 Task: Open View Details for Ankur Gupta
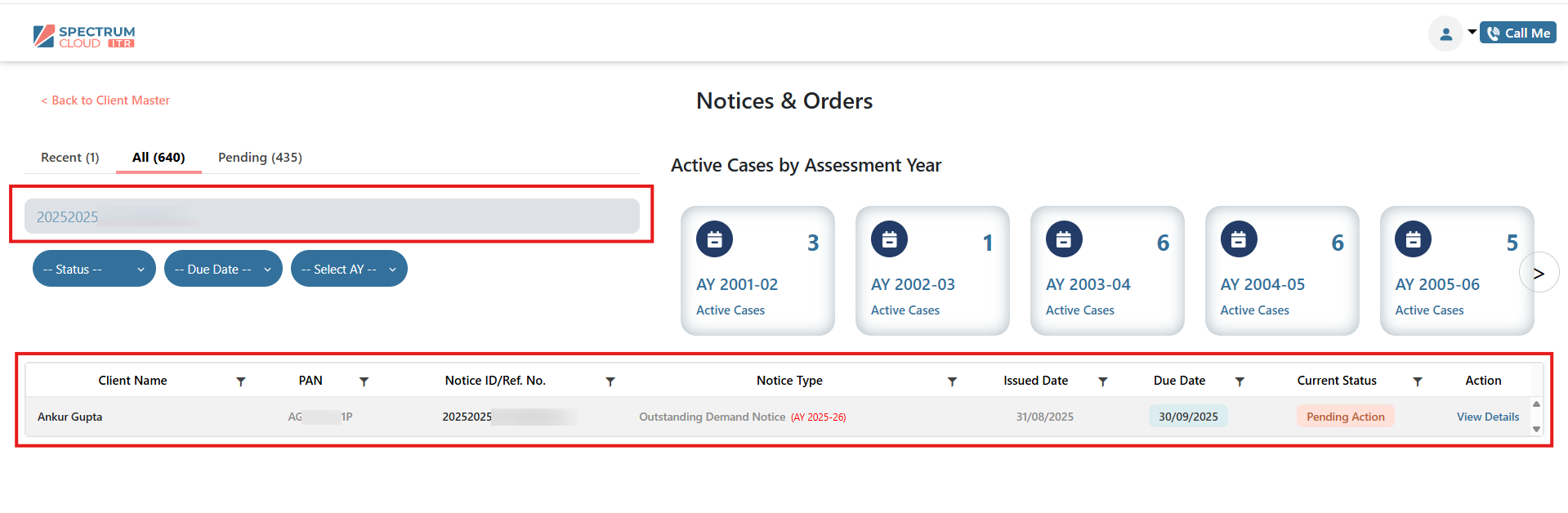coord(1487,417)
